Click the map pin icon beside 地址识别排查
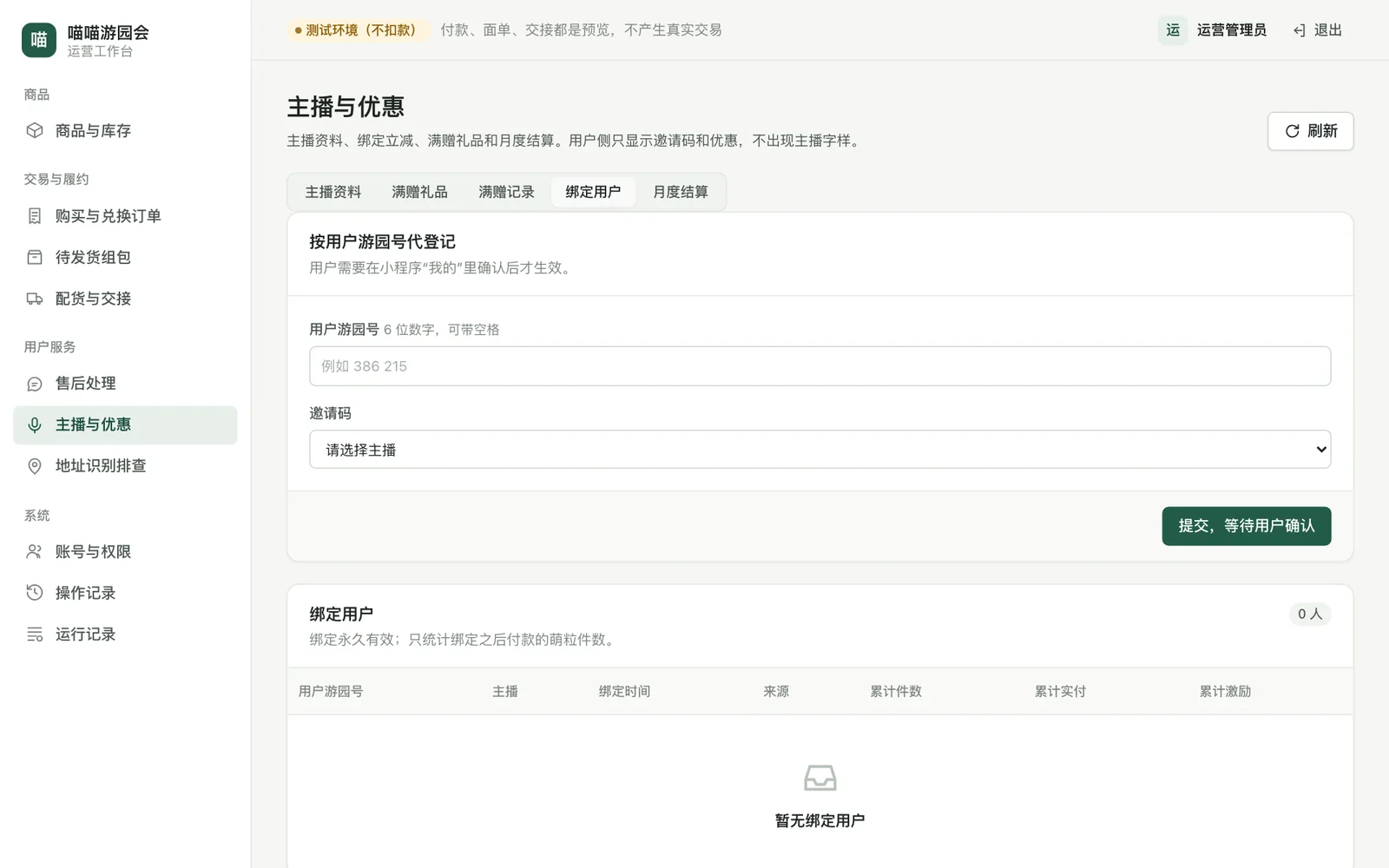The width and height of the screenshot is (1389, 868). 35,466
